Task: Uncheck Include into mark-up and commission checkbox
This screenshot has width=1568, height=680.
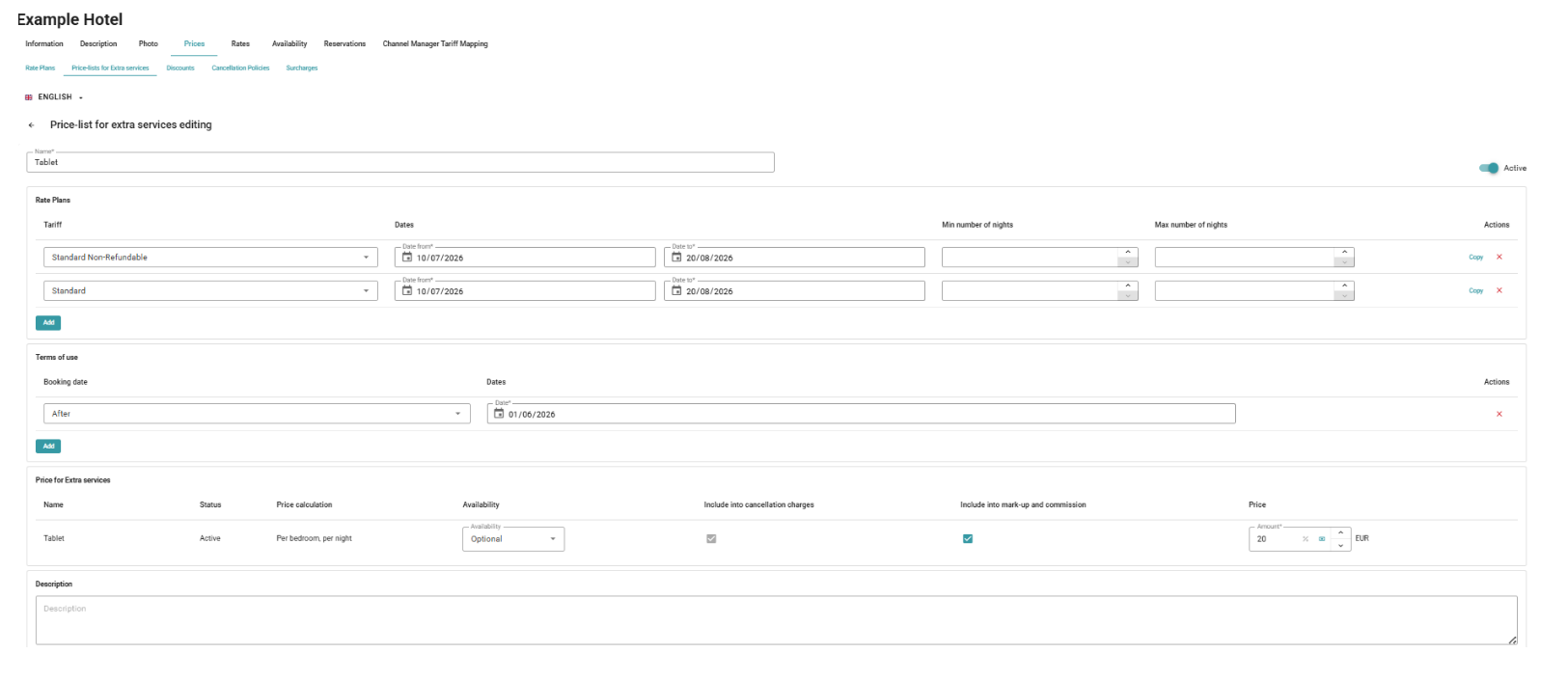Action: click(968, 539)
